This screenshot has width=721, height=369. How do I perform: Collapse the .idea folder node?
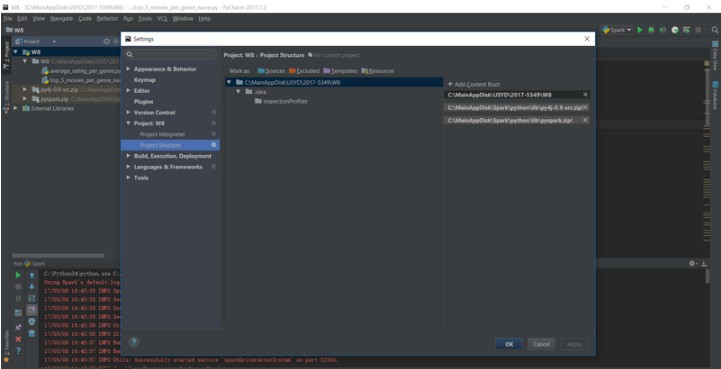coord(238,92)
